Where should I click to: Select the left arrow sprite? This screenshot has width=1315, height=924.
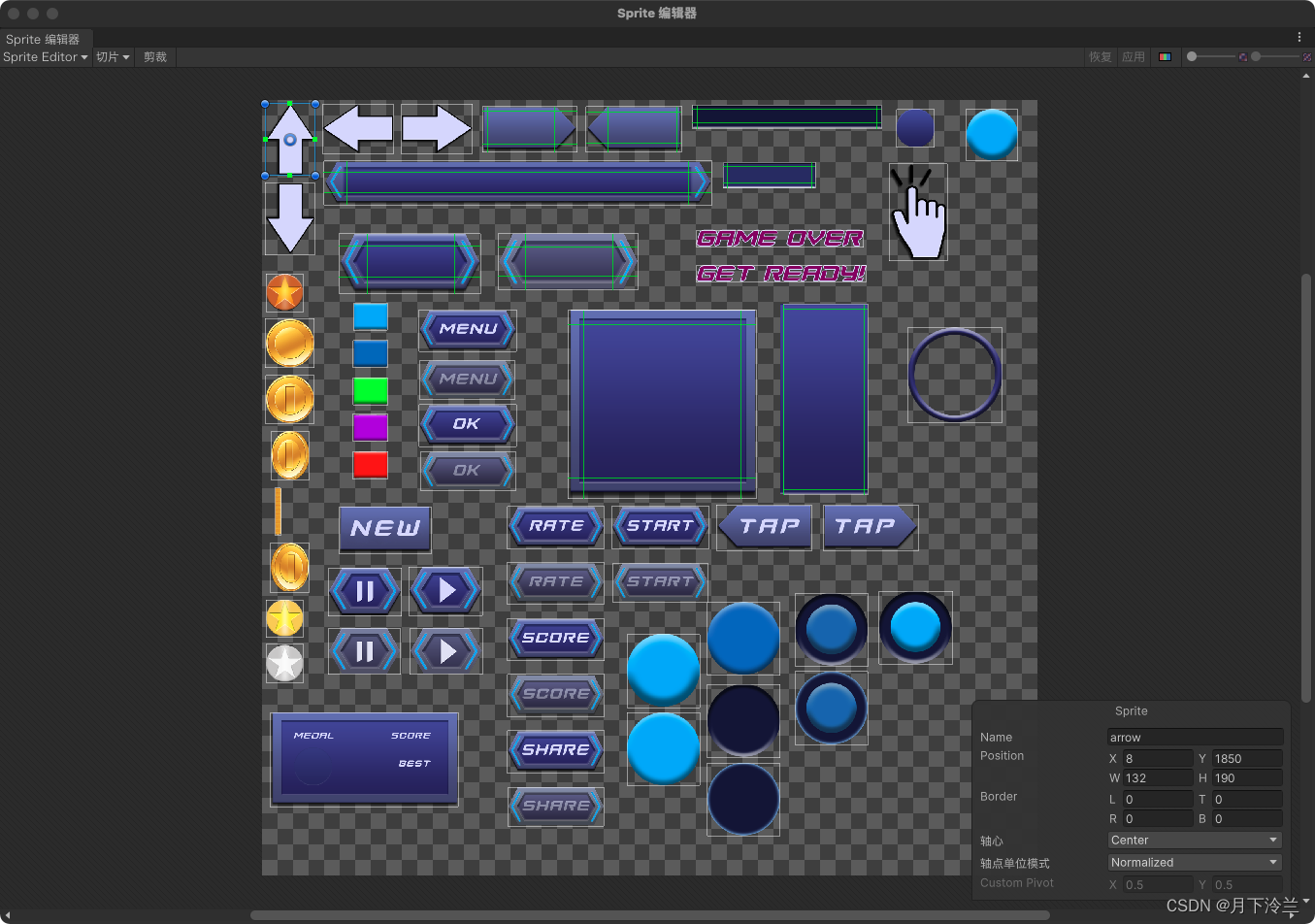(358, 128)
